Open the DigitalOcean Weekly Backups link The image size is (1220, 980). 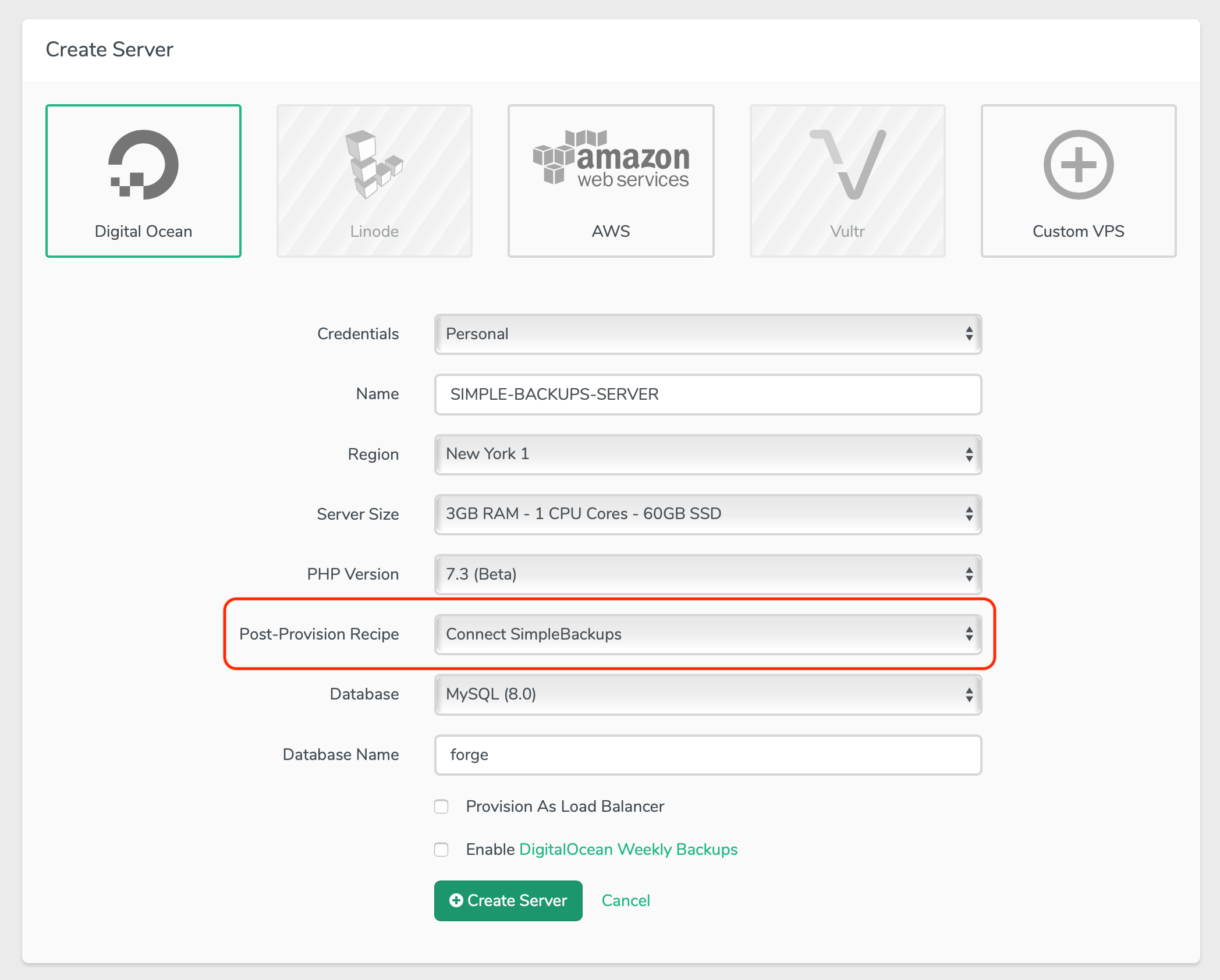[x=628, y=850]
